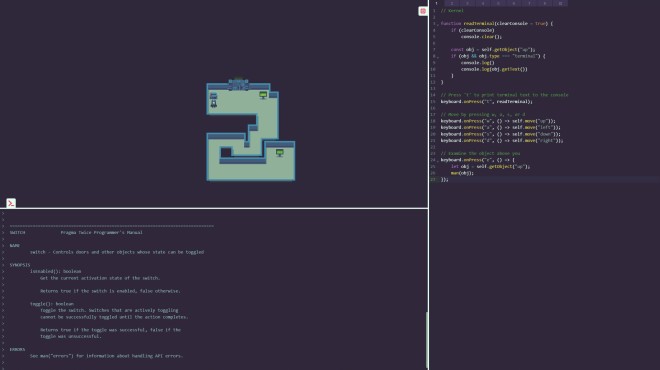The height and width of the screenshot is (370, 660).
Task: Click the 'ERRORS' heading in the console
Action: point(17,349)
